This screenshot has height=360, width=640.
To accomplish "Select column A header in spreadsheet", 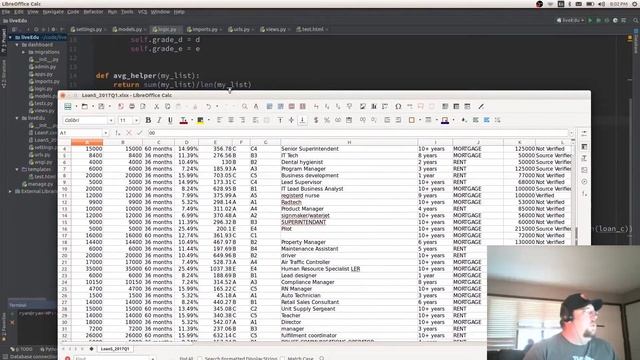I will pyautogui.click(x=87, y=142).
